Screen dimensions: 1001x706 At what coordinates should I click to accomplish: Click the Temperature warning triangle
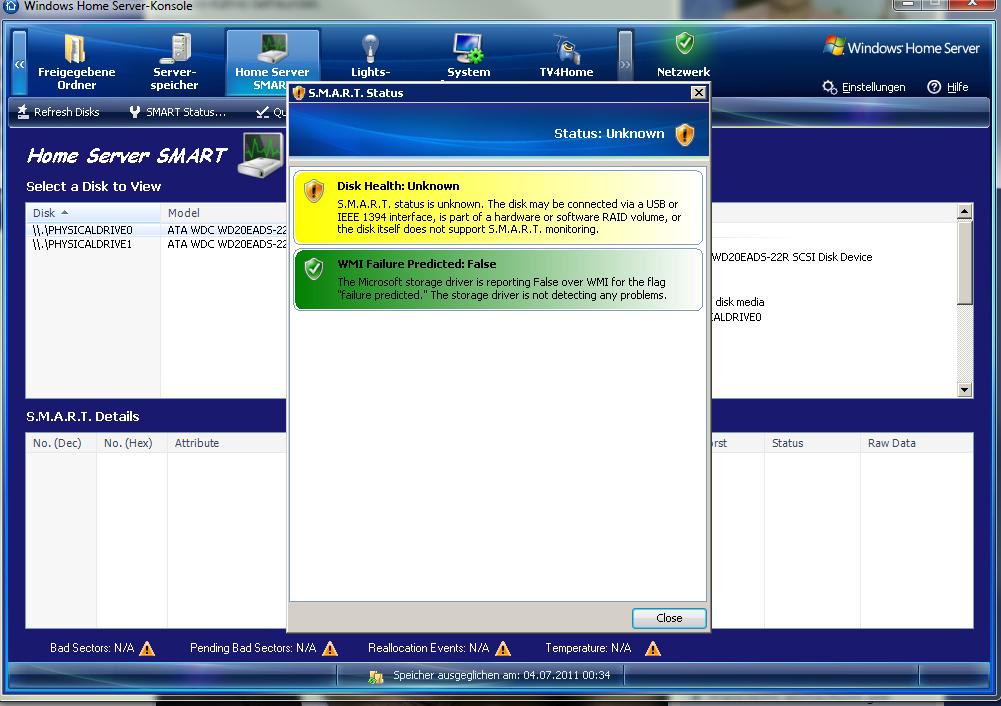652,649
